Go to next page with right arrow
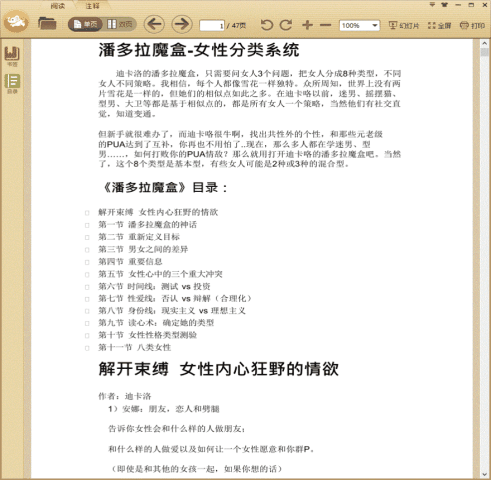This screenshot has width=491, height=480. (x=182, y=24)
